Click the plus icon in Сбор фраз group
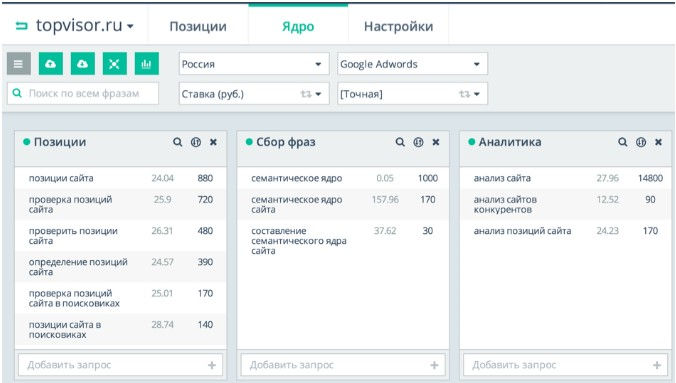Viewport: 676px width, 383px height. 434,365
